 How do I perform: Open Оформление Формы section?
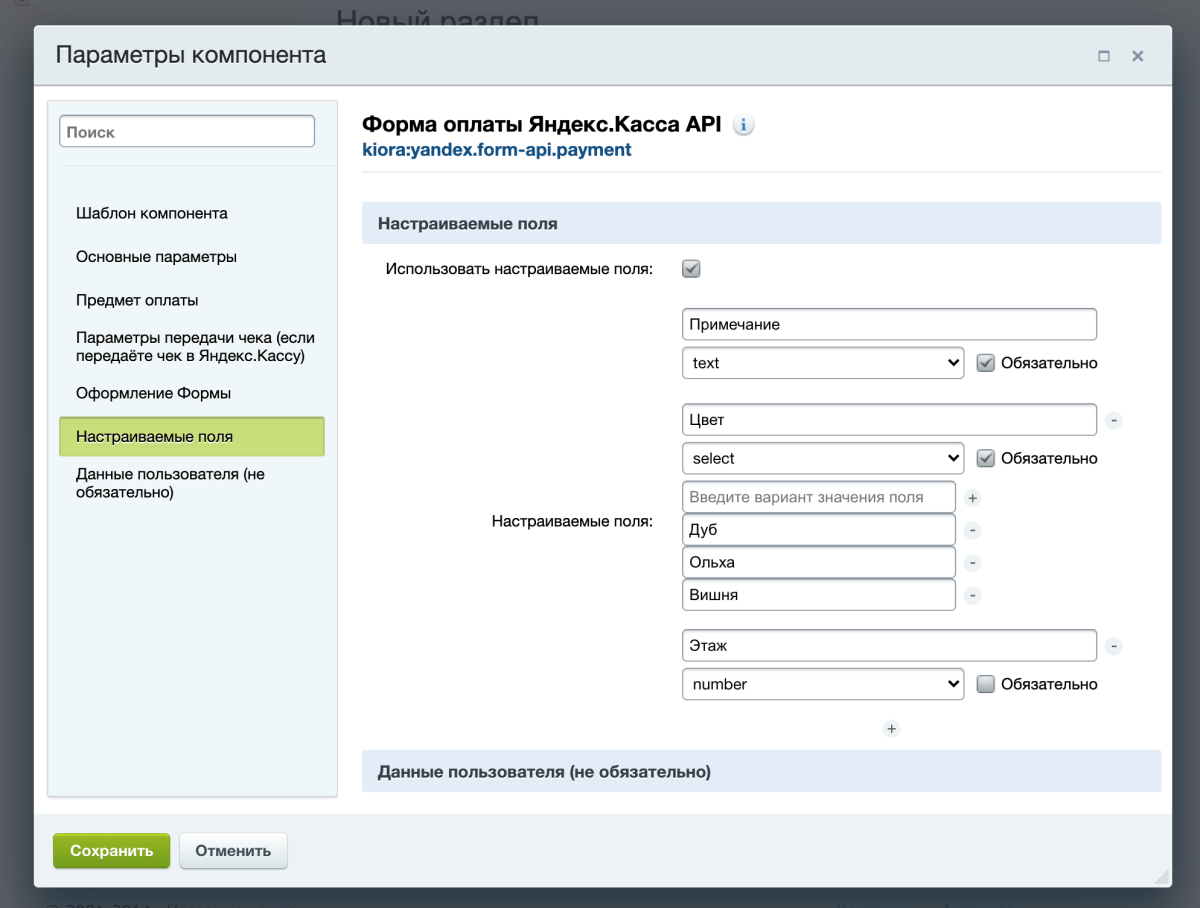point(153,394)
